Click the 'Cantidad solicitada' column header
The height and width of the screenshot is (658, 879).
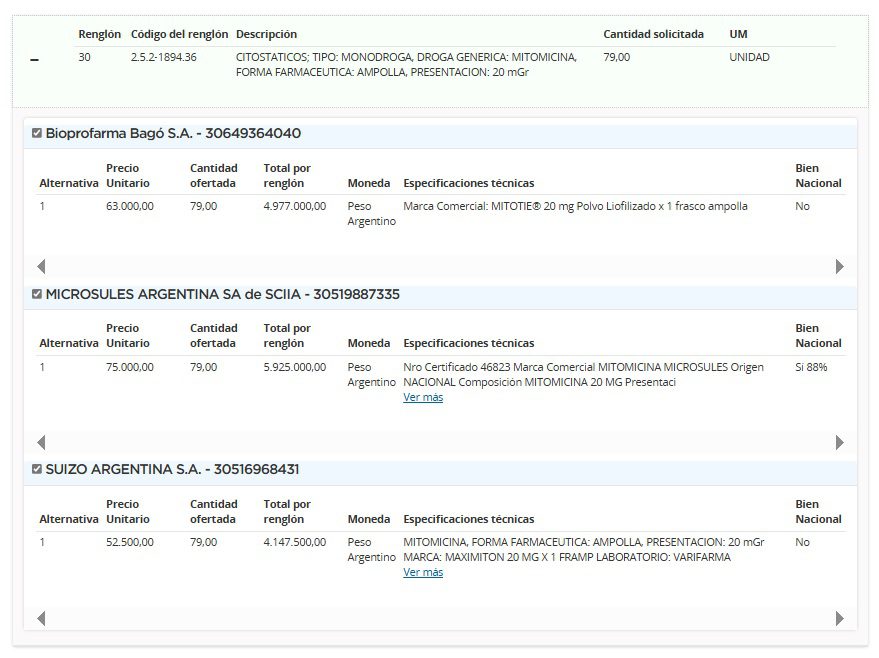[x=653, y=34]
